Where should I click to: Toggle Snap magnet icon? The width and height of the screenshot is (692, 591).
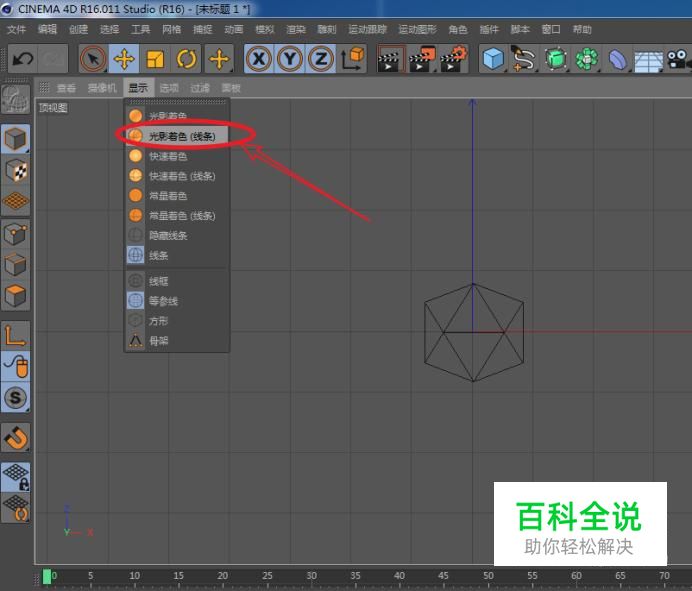pyautogui.click(x=15, y=437)
